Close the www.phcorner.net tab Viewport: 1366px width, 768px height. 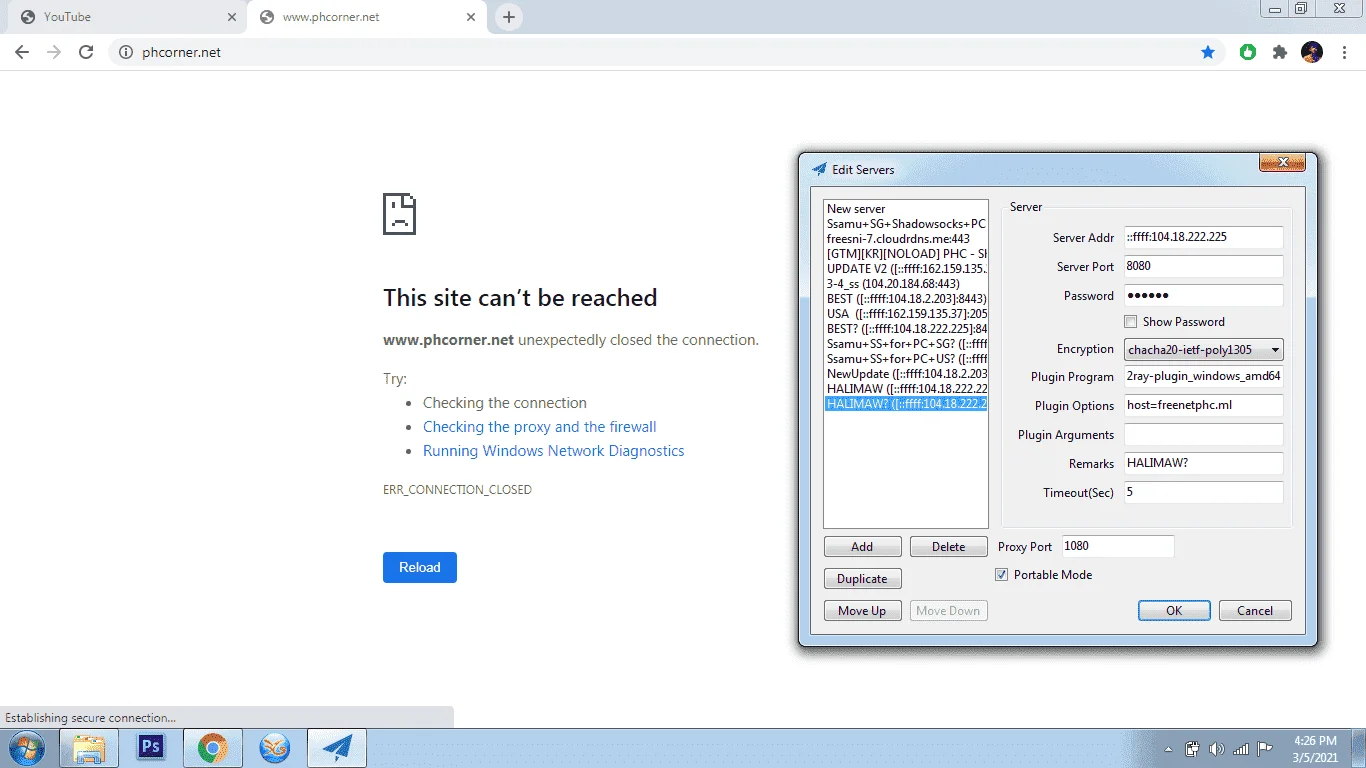471,17
